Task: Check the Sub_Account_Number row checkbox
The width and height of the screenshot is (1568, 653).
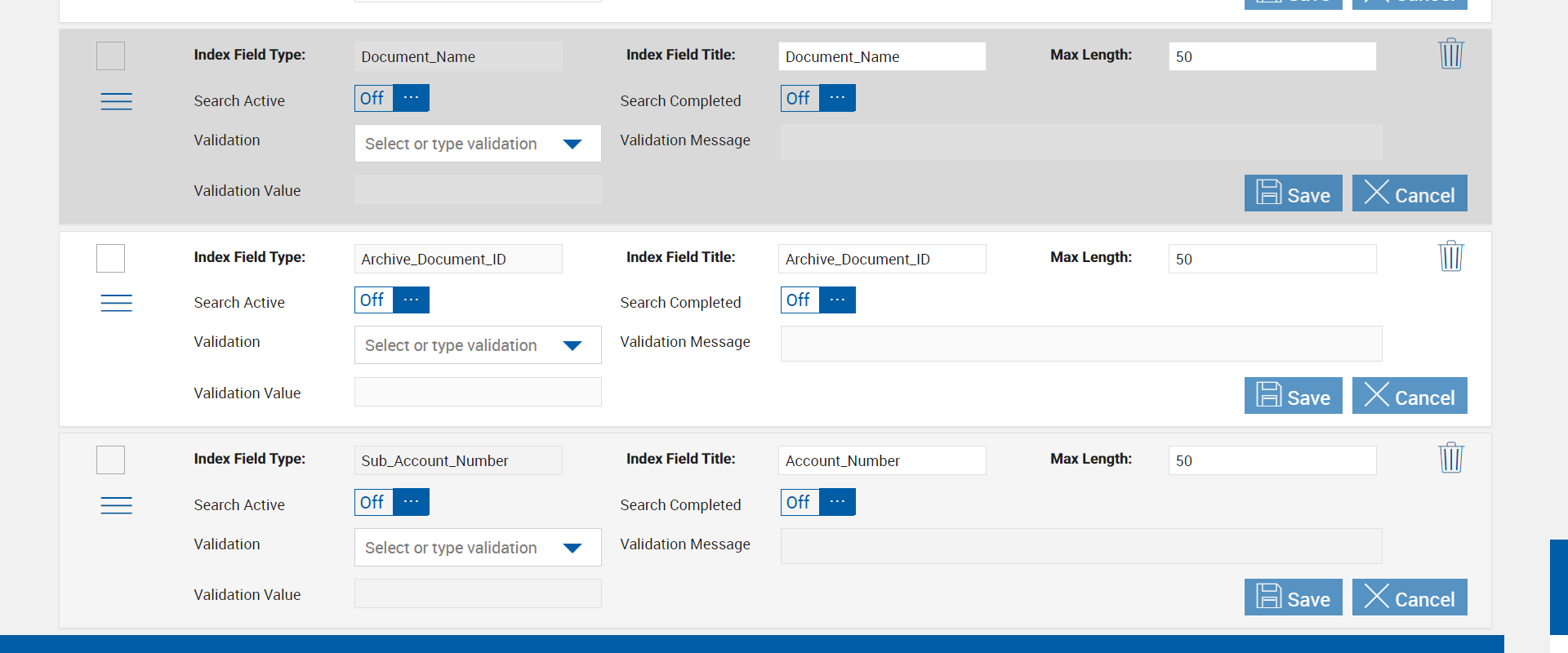Action: 111,460
